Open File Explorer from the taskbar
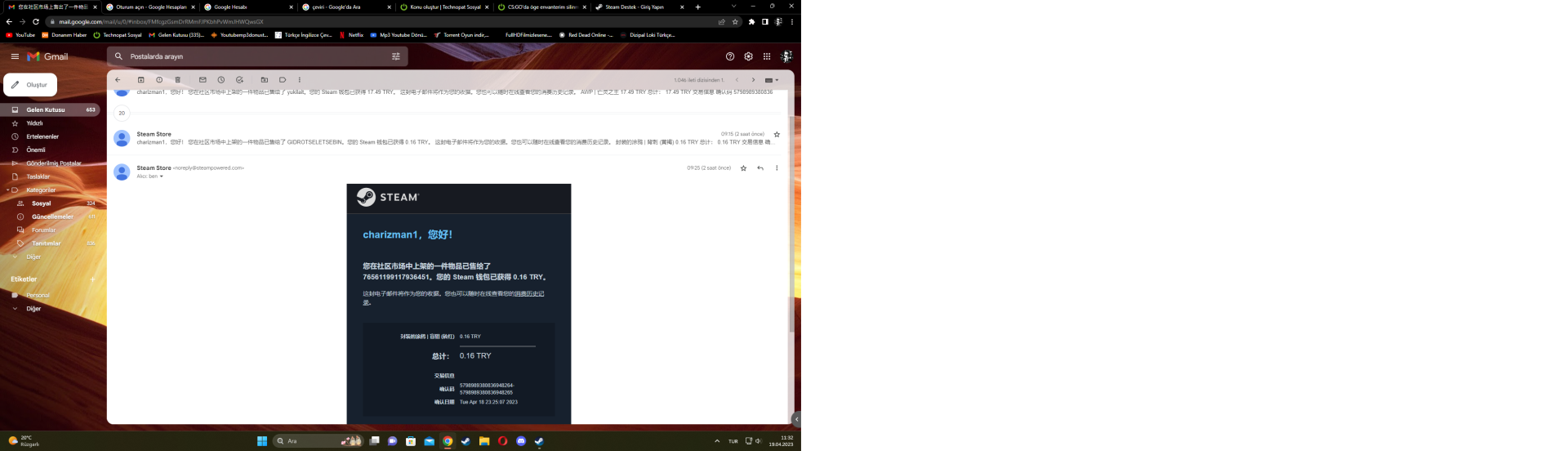This screenshot has width=1568, height=451. [484, 441]
